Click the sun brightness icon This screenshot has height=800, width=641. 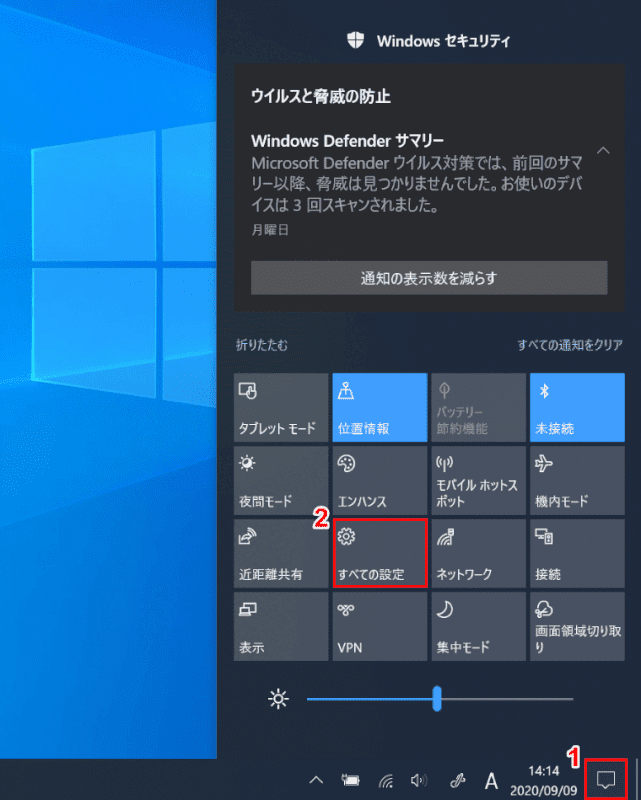279,699
